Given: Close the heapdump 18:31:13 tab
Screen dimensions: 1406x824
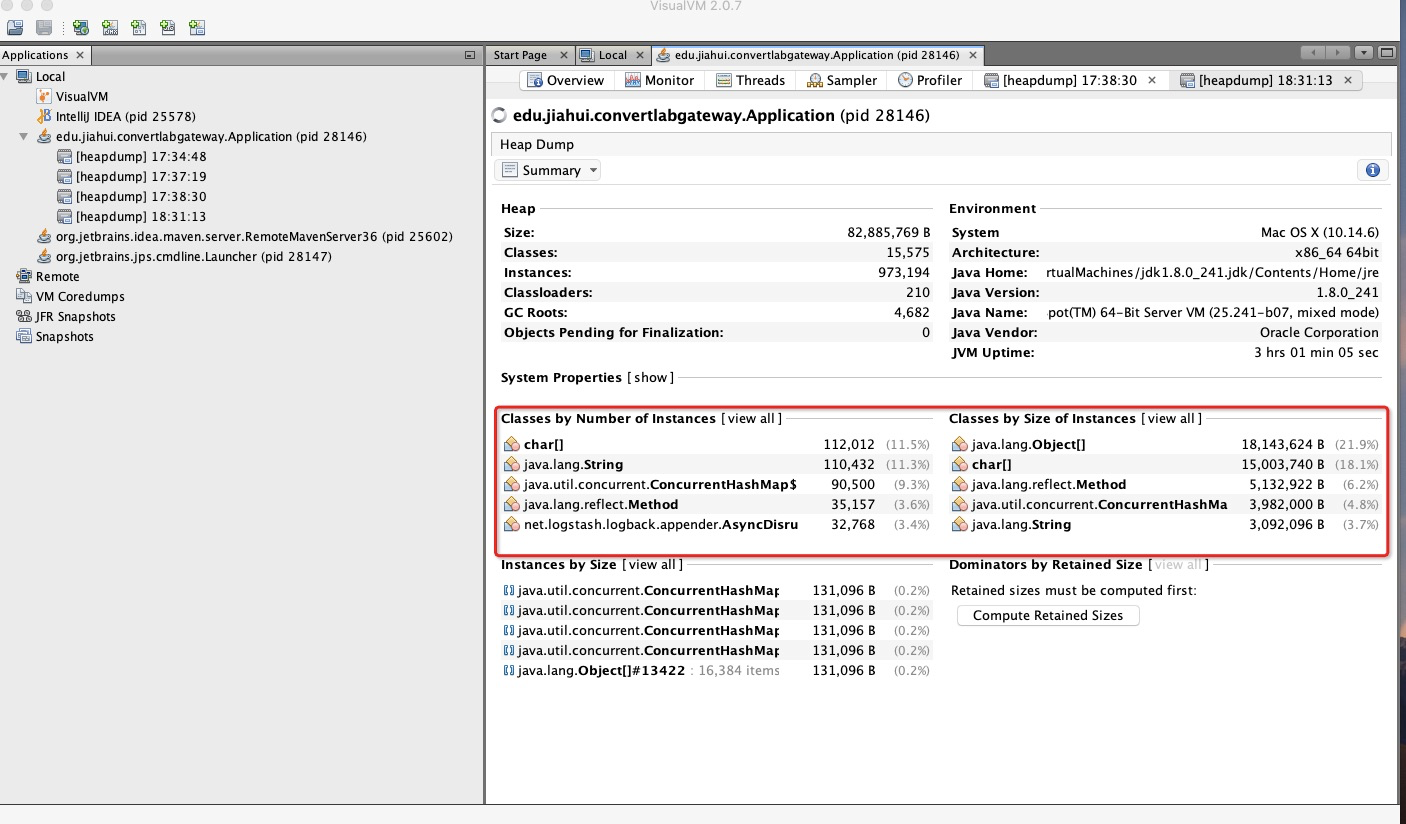Looking at the screenshot, I should (x=1347, y=80).
